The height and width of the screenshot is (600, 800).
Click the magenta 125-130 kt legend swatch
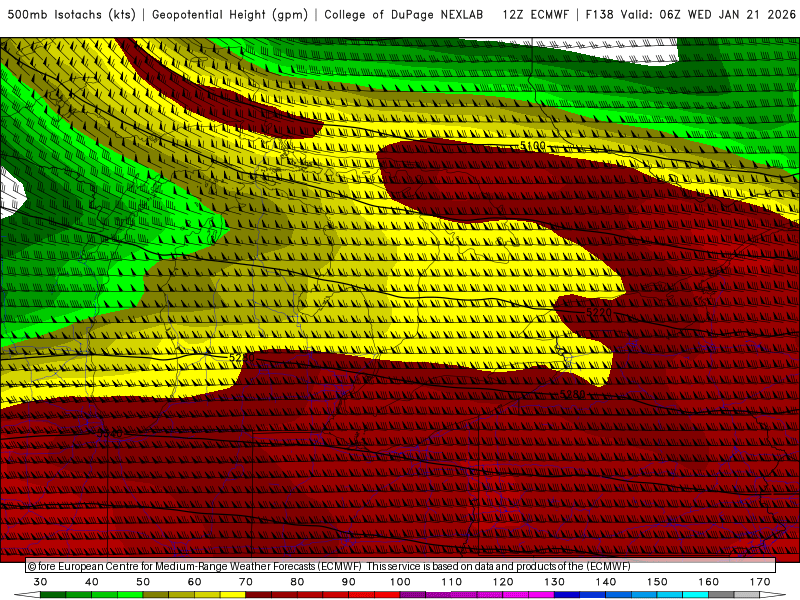(541, 594)
